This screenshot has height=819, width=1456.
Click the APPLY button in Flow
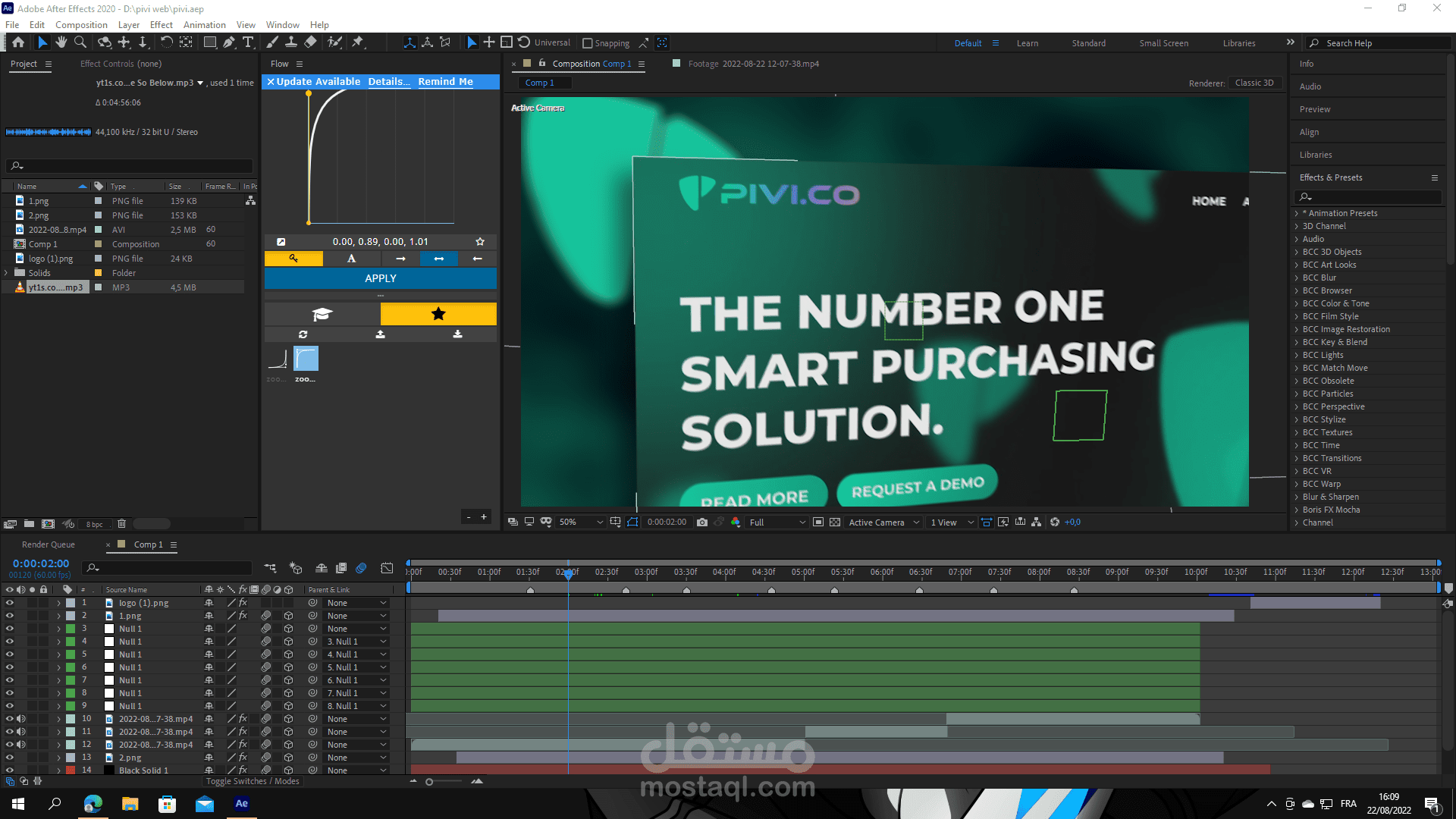pyautogui.click(x=381, y=278)
